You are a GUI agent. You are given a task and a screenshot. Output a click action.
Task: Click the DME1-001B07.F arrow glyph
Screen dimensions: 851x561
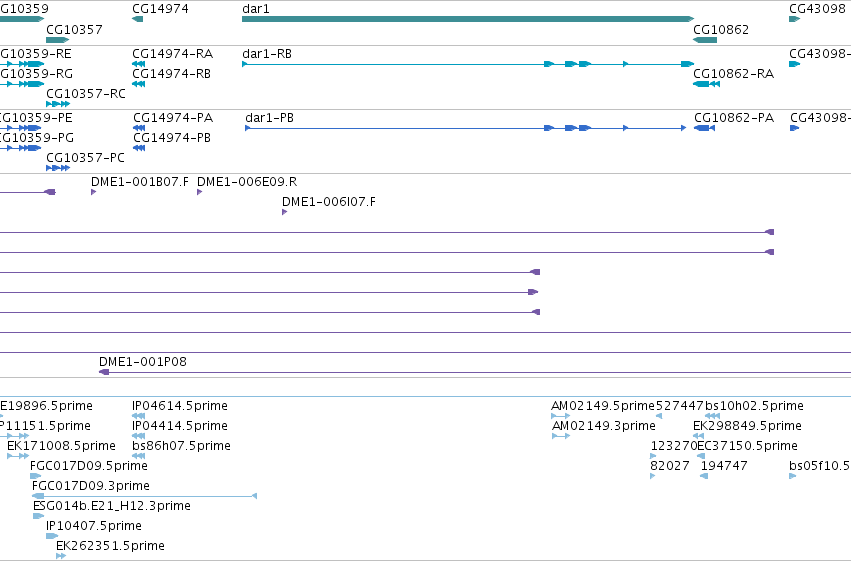pos(93,192)
